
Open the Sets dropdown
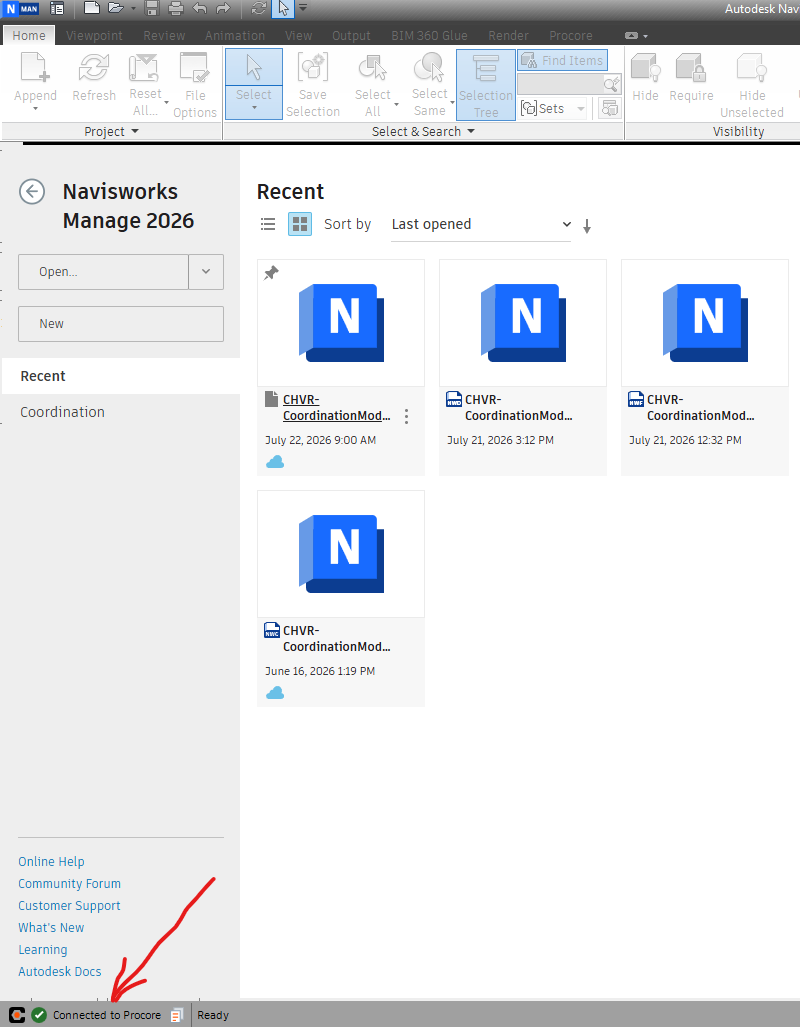click(x=553, y=109)
